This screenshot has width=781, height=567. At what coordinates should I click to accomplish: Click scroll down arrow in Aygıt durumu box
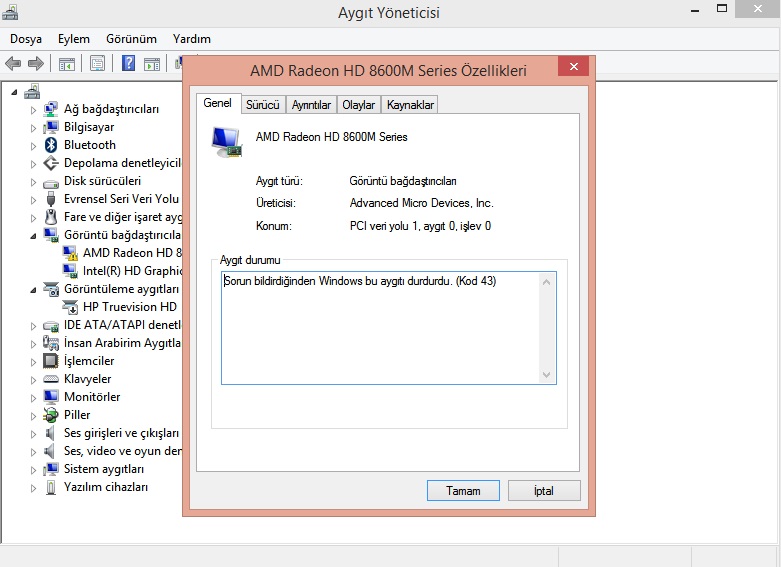[x=546, y=375]
